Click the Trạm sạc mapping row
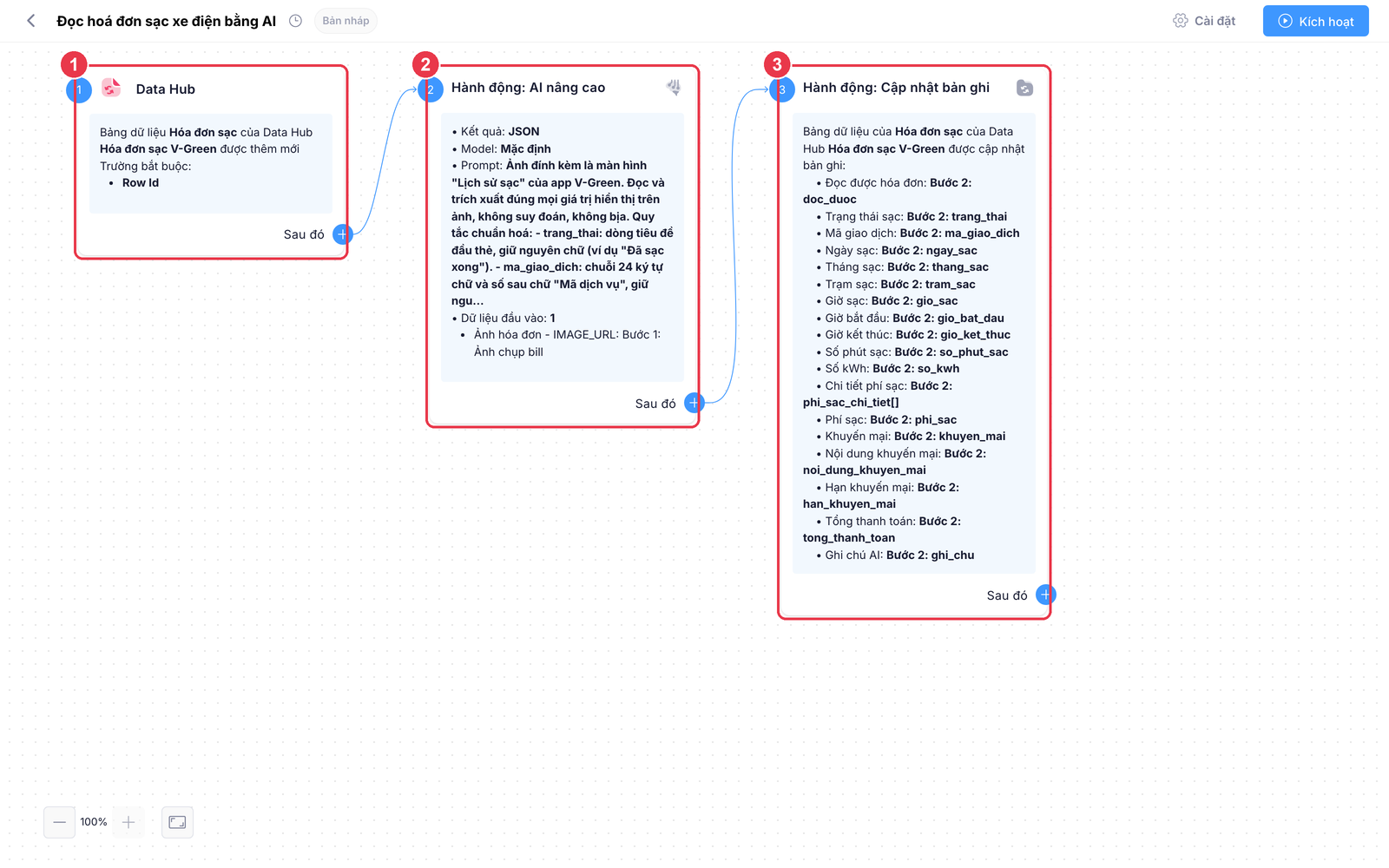1389x868 pixels. [x=896, y=284]
